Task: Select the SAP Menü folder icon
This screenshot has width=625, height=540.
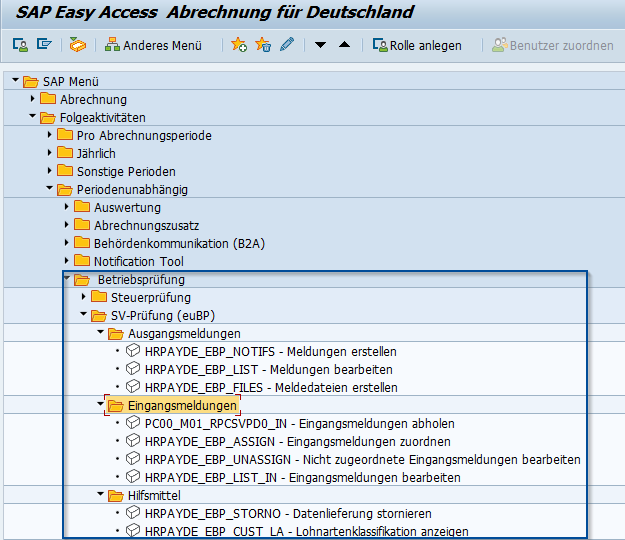Action: click(31, 82)
